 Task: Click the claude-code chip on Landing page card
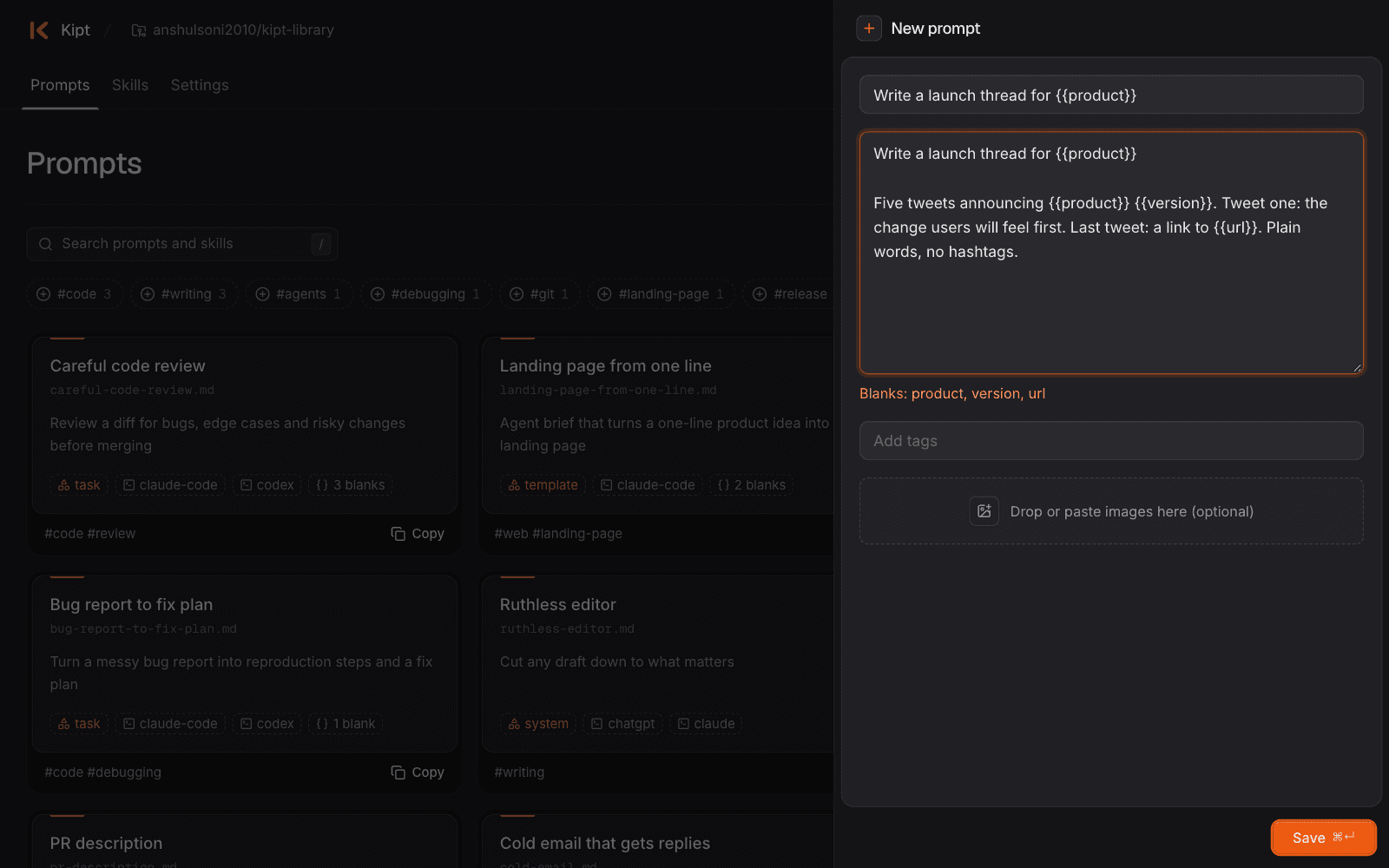pyautogui.click(x=648, y=485)
